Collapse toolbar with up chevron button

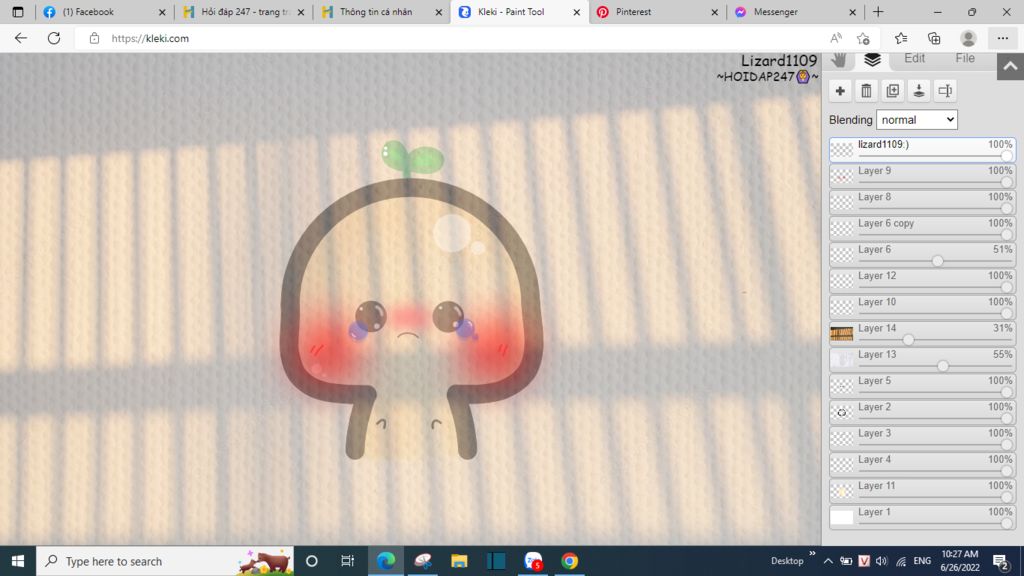1010,66
